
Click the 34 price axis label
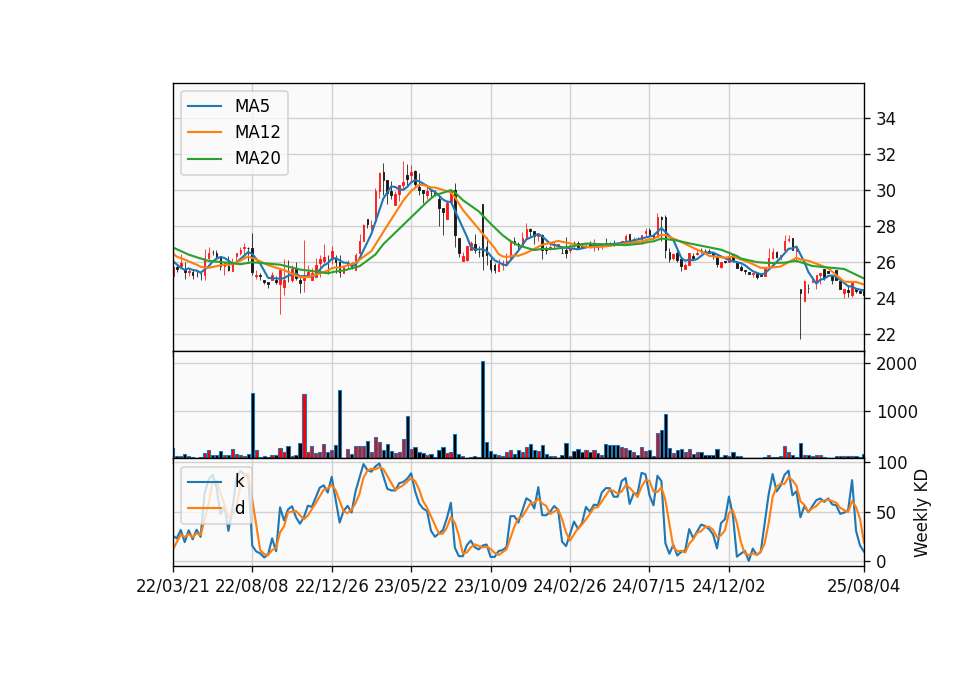pyautogui.click(x=885, y=119)
